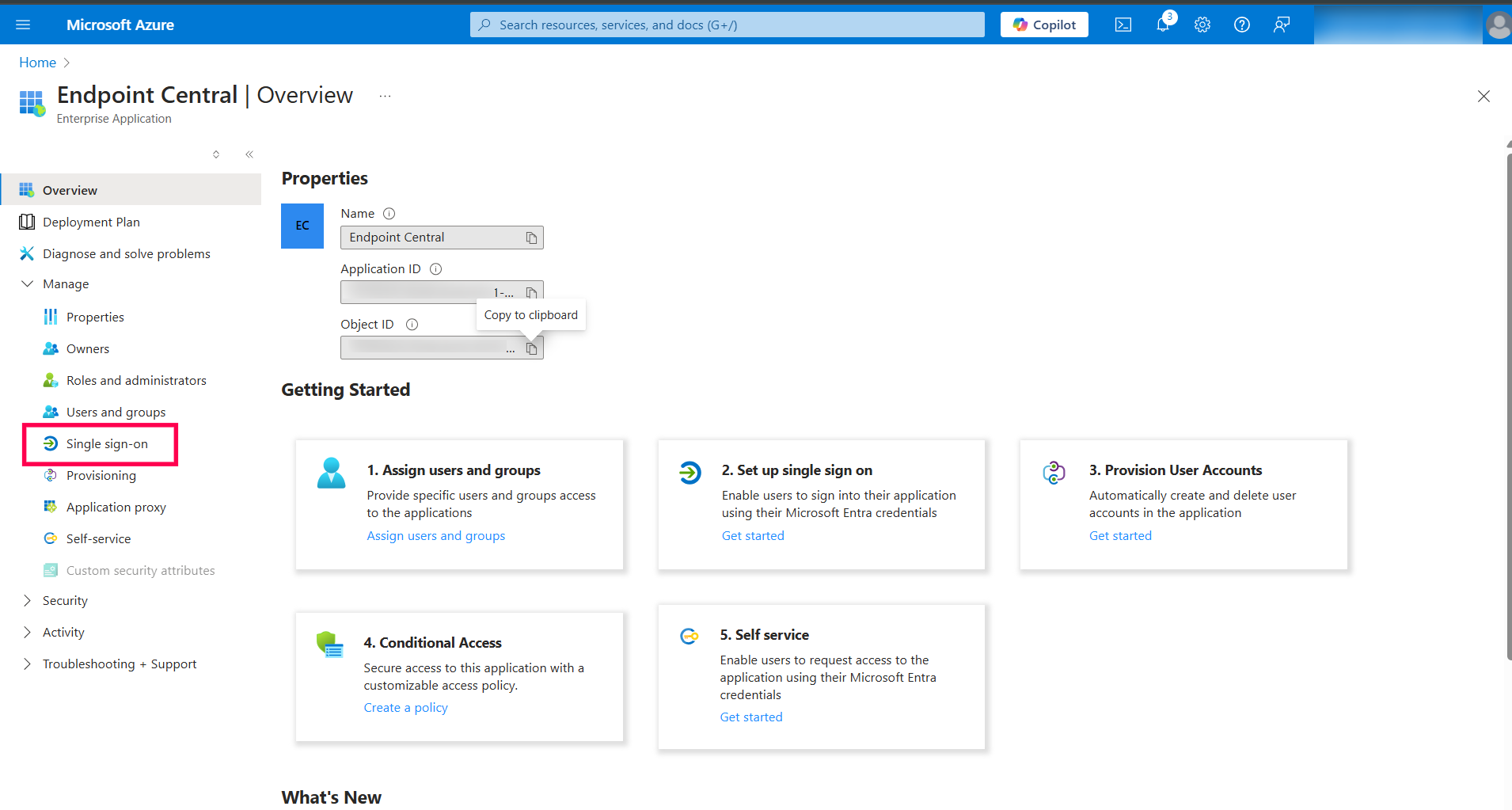Collapse the Manage section

pyautogui.click(x=27, y=283)
